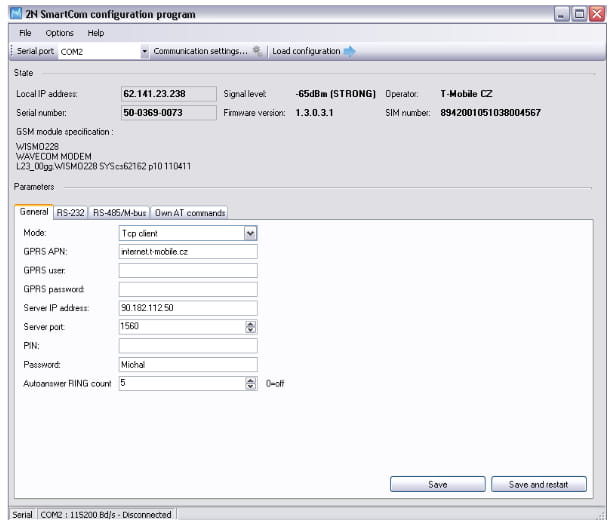Expand the Mode dropdown showing Tcp client
The height and width of the screenshot is (523, 613).
coord(250,233)
